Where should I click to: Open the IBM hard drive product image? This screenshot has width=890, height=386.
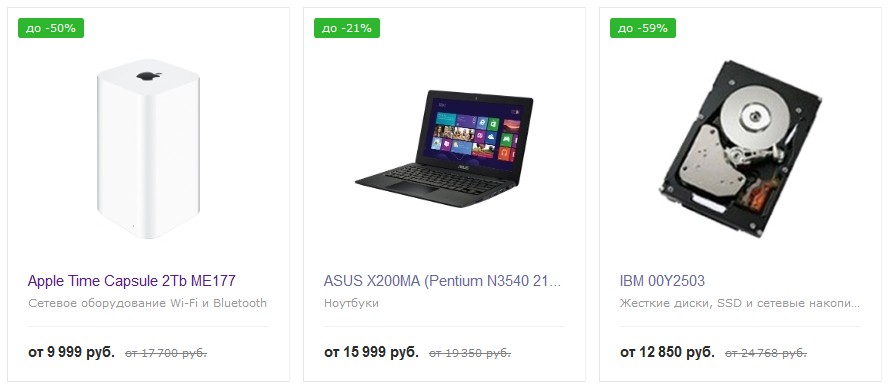coord(740,150)
